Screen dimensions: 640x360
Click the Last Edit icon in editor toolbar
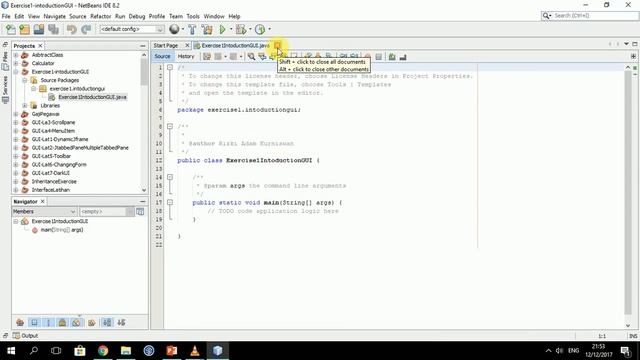(x=207, y=57)
